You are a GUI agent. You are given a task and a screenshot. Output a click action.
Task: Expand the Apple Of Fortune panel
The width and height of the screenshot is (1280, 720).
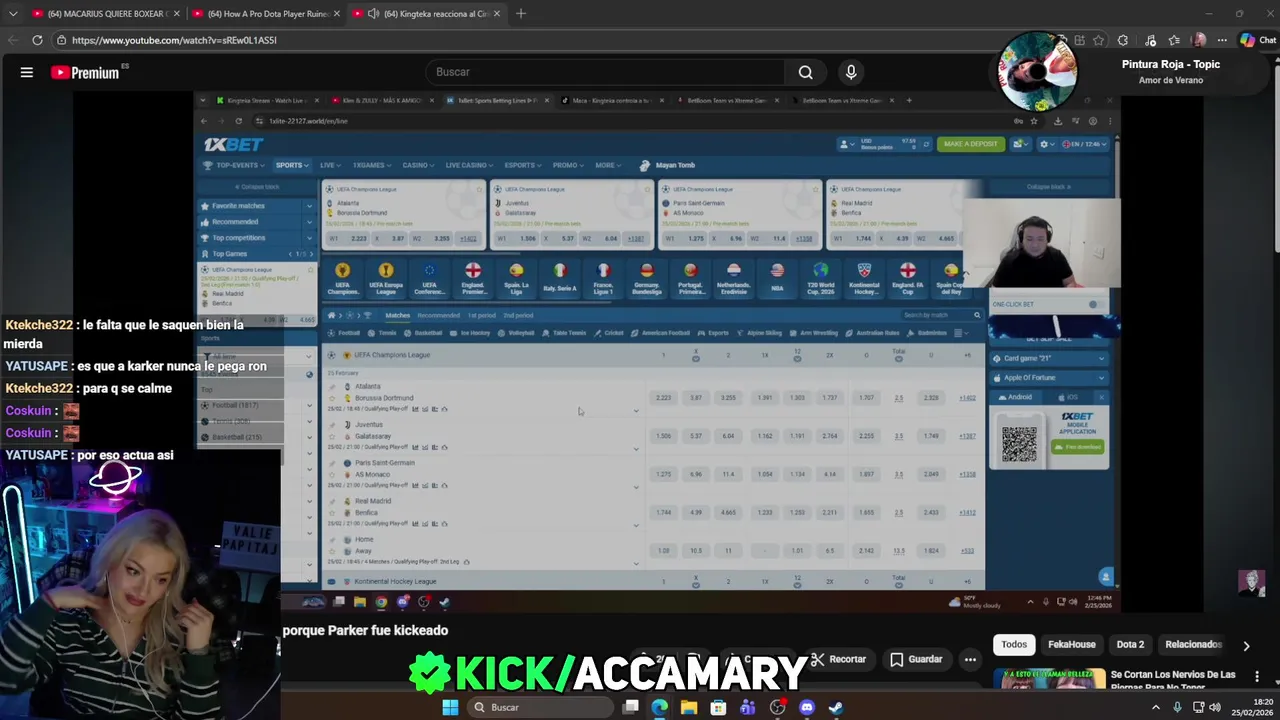click(1049, 378)
